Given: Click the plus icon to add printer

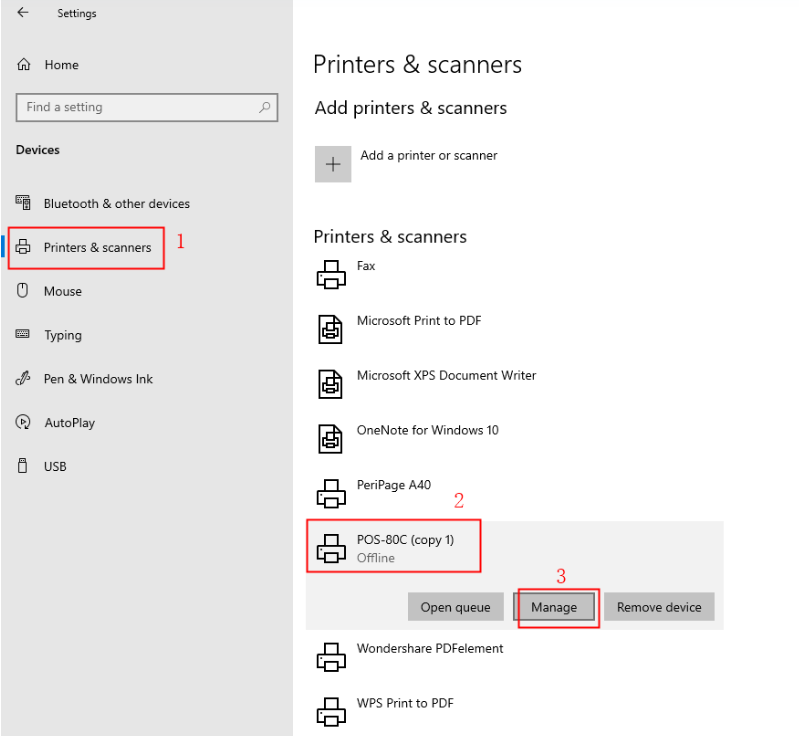Looking at the screenshot, I should point(333,164).
